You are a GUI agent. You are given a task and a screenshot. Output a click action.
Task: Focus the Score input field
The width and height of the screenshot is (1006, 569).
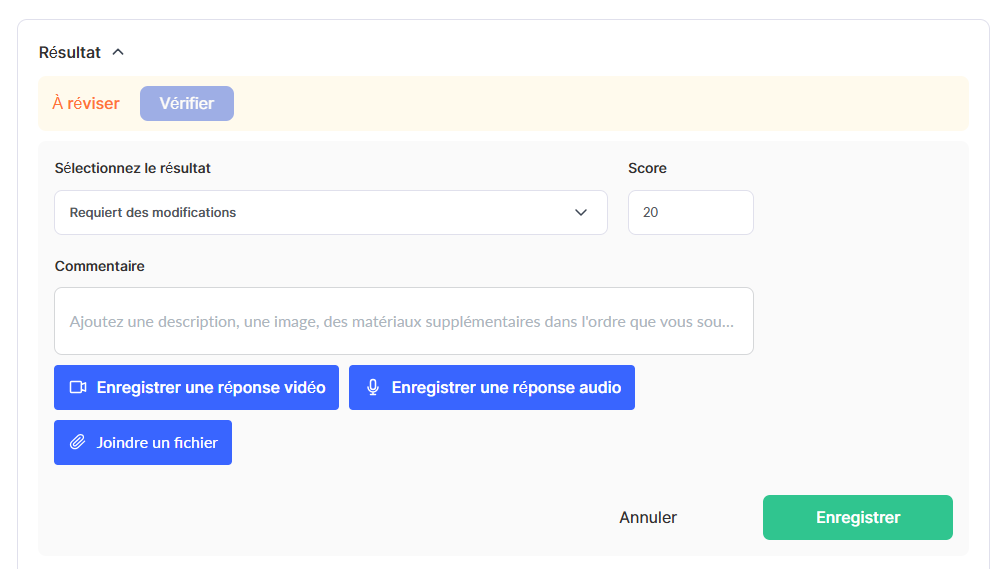pos(690,212)
